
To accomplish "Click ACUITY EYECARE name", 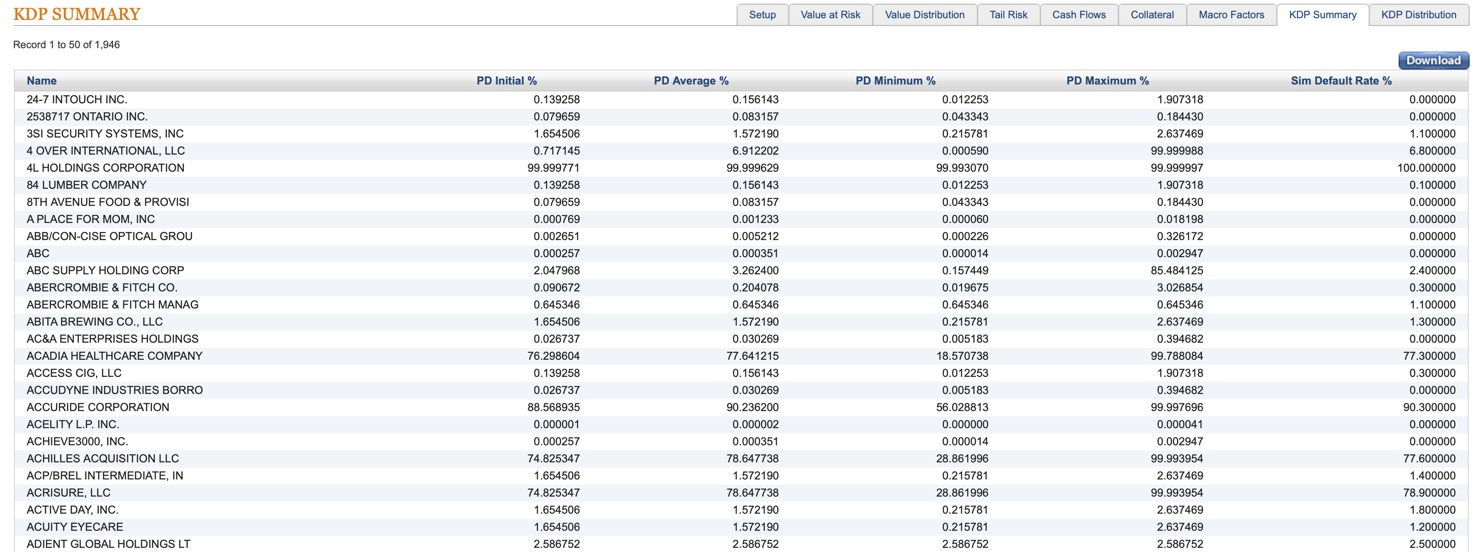I will pyautogui.click(x=75, y=527).
